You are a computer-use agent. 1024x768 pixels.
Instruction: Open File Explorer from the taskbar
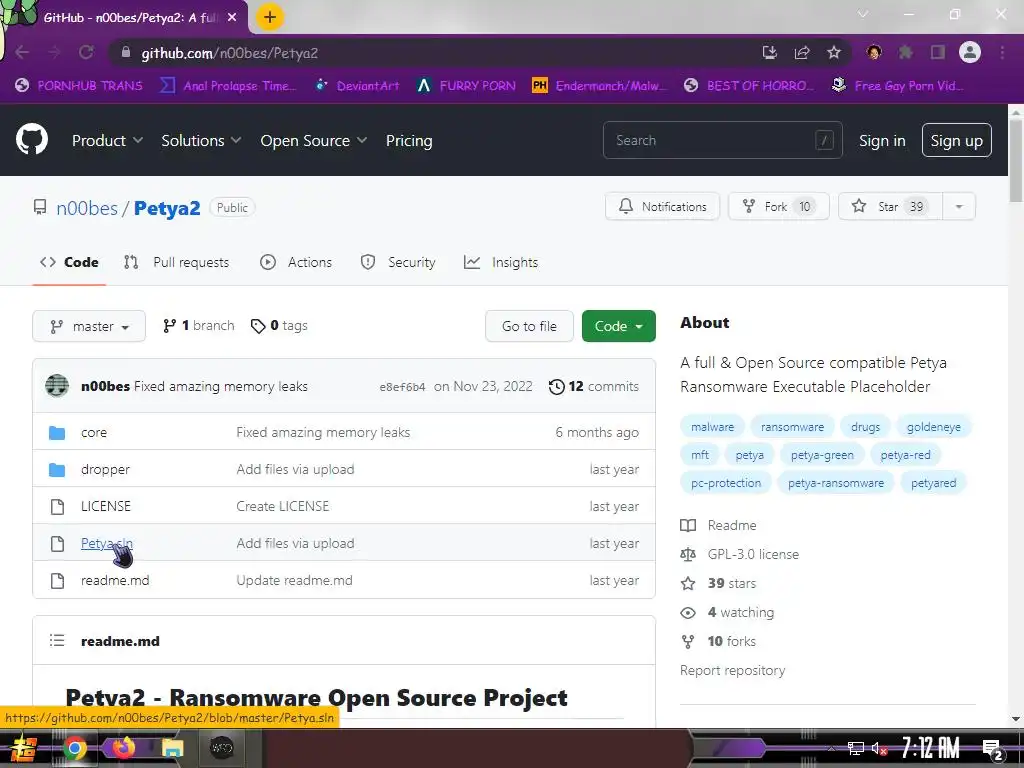172,748
